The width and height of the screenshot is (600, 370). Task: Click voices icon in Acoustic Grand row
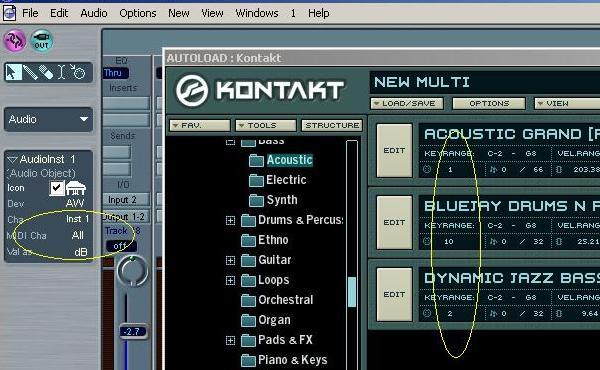point(494,169)
